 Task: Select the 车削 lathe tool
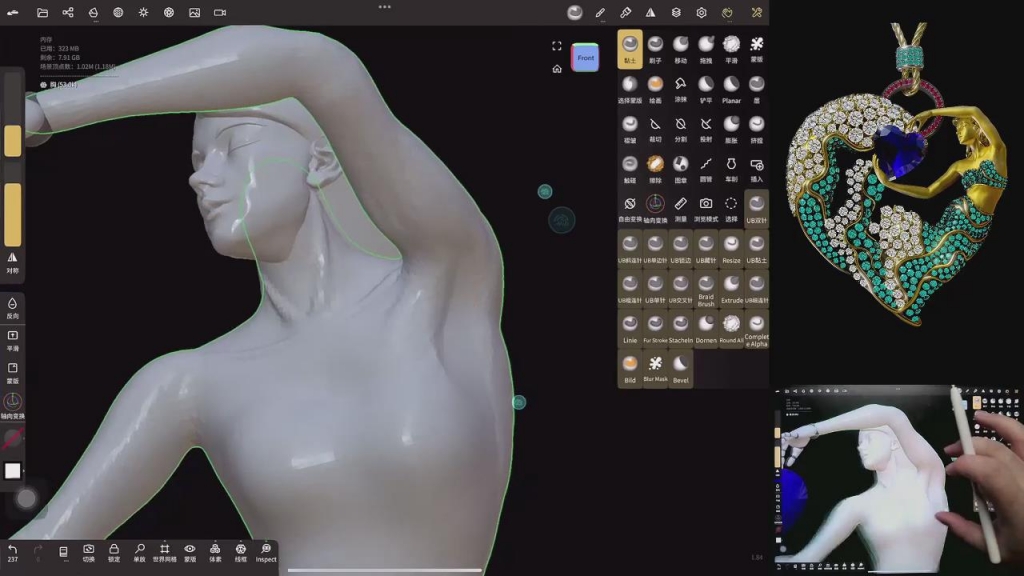point(731,168)
